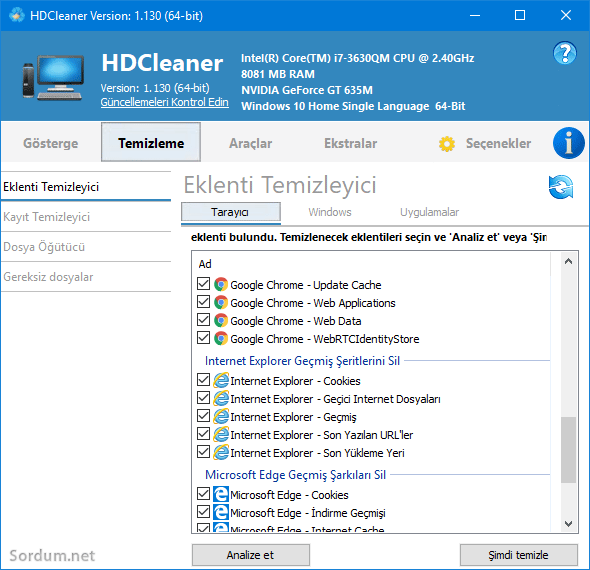Click the Analize et button
Image resolution: width=590 pixels, height=570 pixels.
[251, 555]
